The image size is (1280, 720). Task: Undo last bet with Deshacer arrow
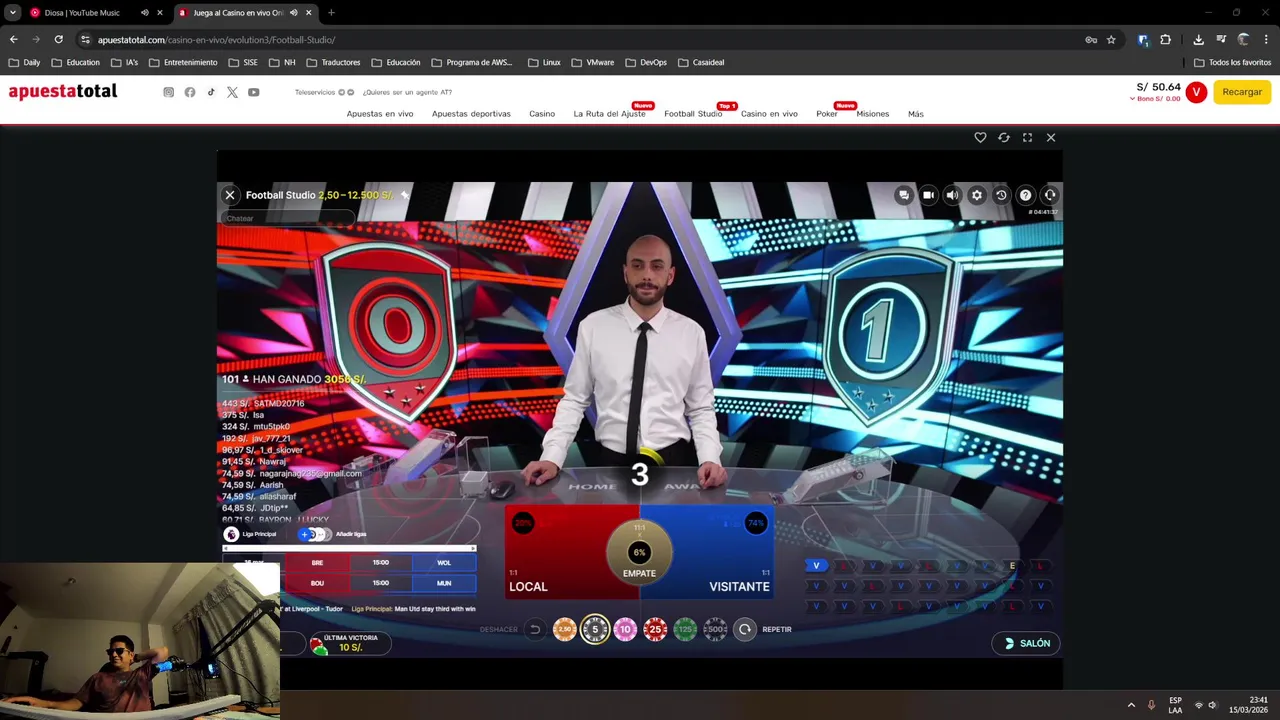(535, 629)
